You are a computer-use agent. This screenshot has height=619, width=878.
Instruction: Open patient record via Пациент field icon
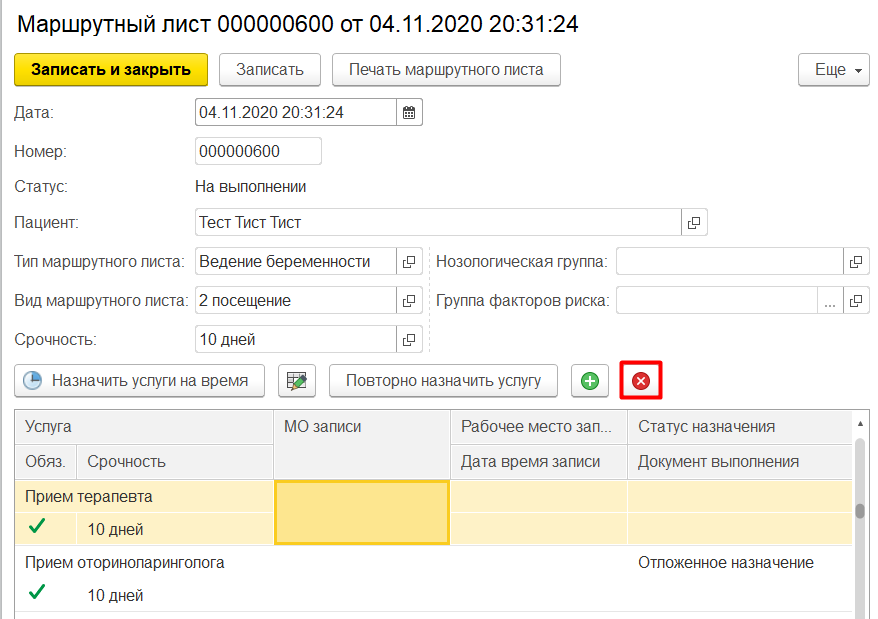coord(694,222)
